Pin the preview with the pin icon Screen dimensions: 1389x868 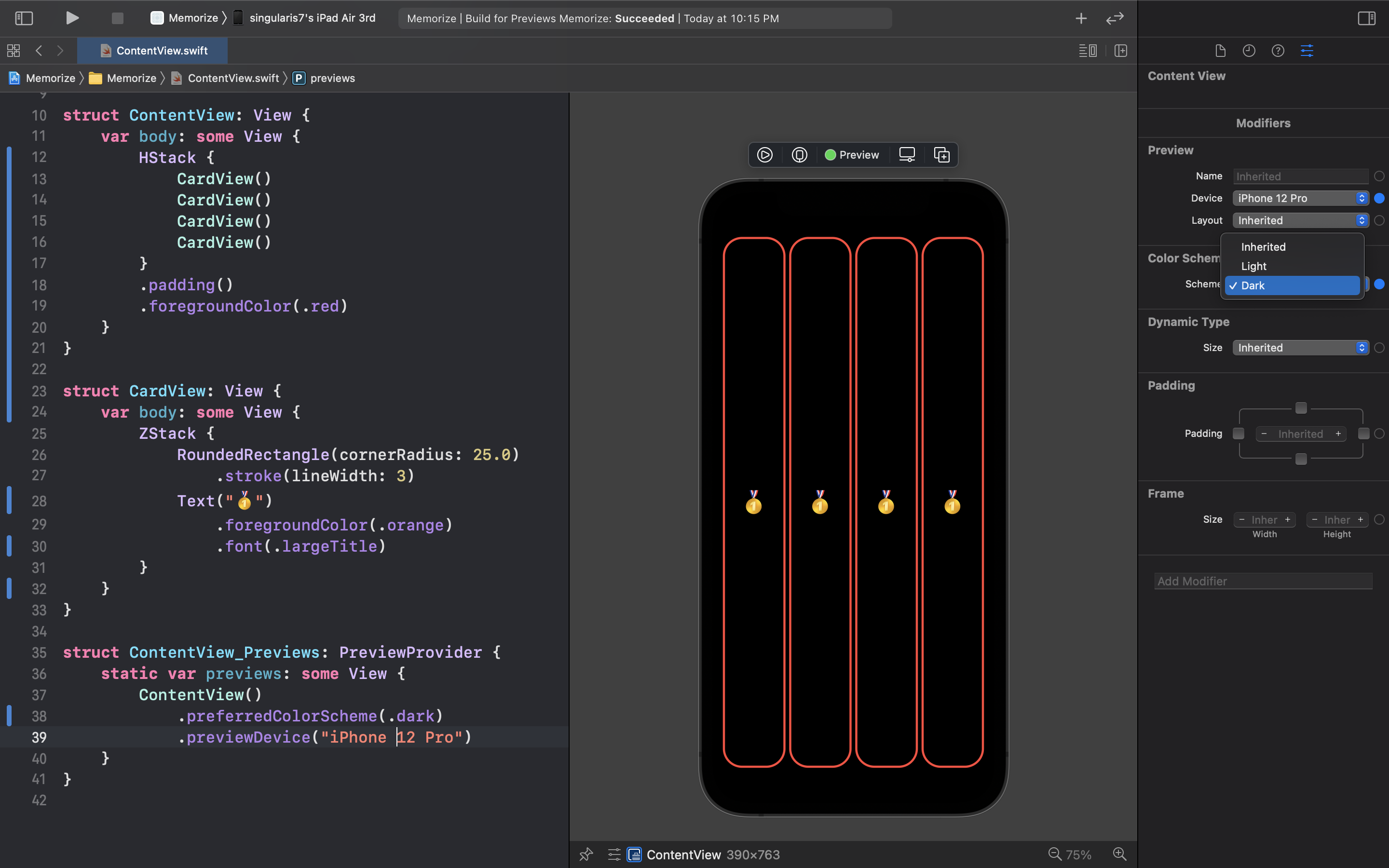(x=586, y=854)
